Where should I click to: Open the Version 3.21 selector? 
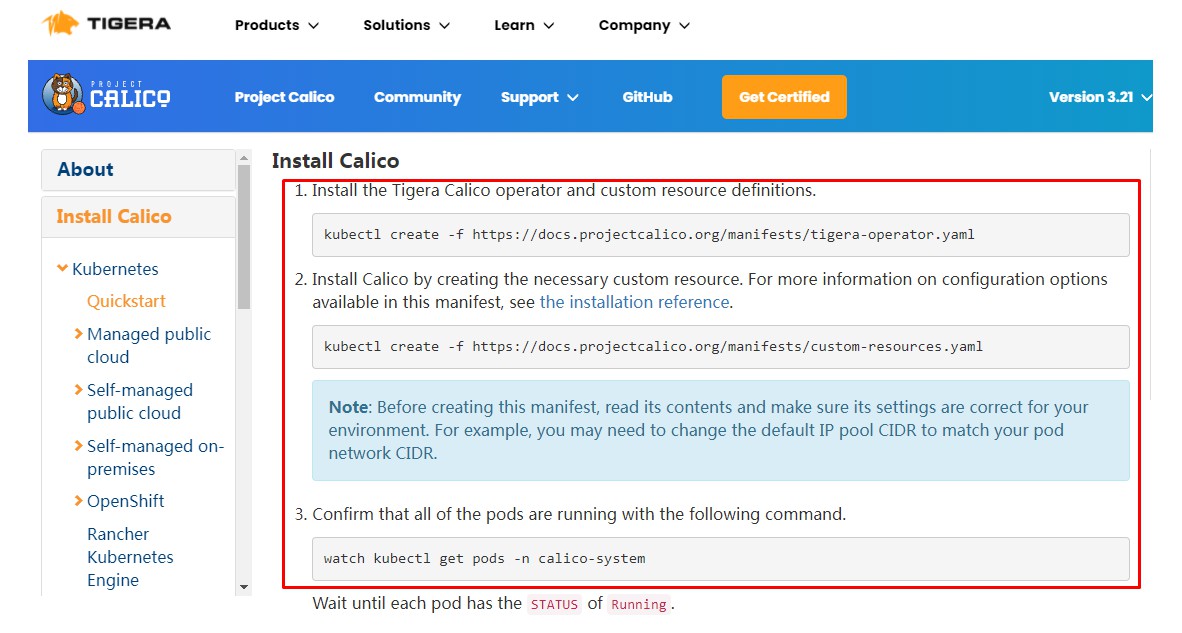[x=1100, y=97]
